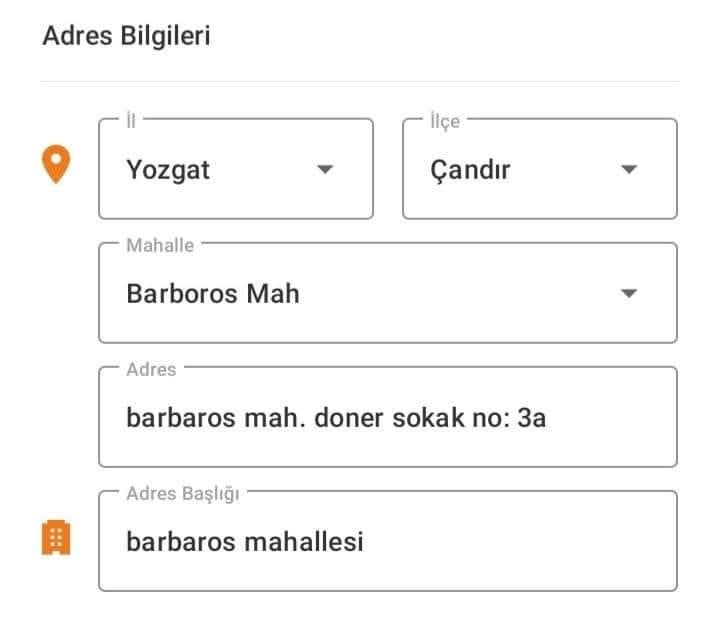Expand the İl dropdown arrow
Image resolution: width=720 pixels, height=626 pixels.
coord(325,169)
